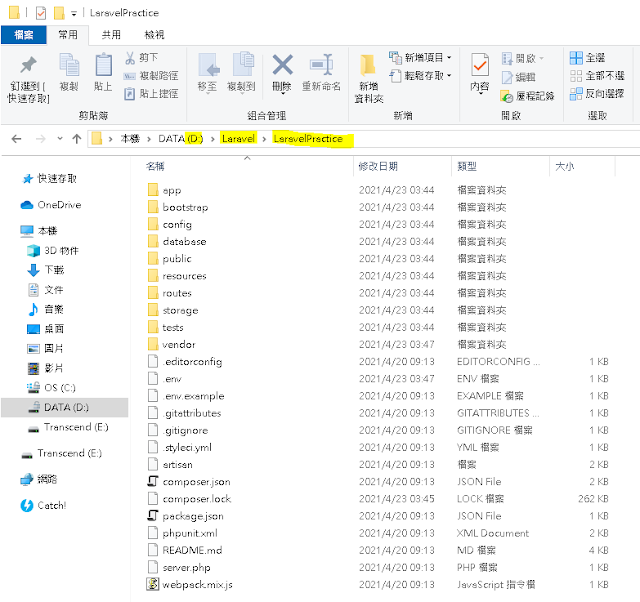
Task: Select the vendor folder
Action: (171, 344)
